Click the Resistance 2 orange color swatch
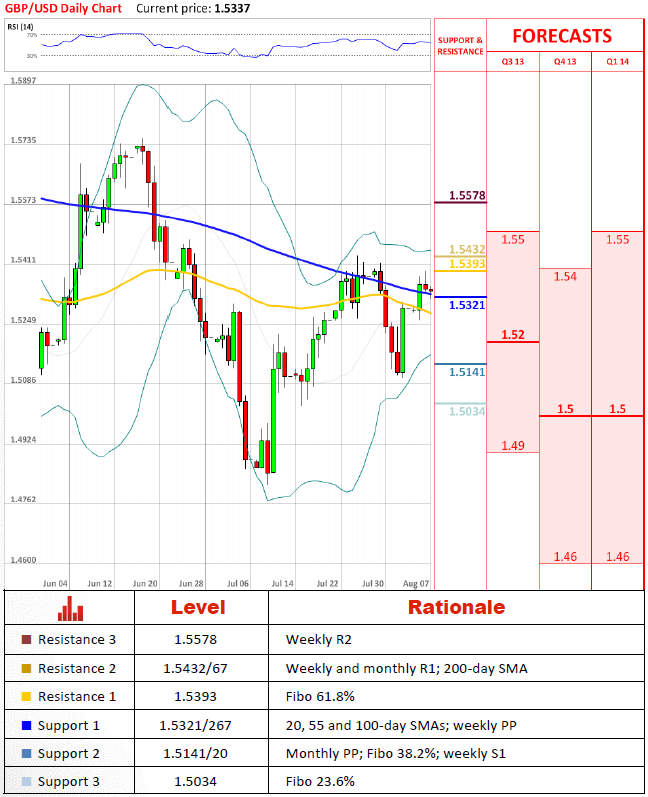This screenshot has height=797, width=648. pyautogui.click(x=26, y=668)
